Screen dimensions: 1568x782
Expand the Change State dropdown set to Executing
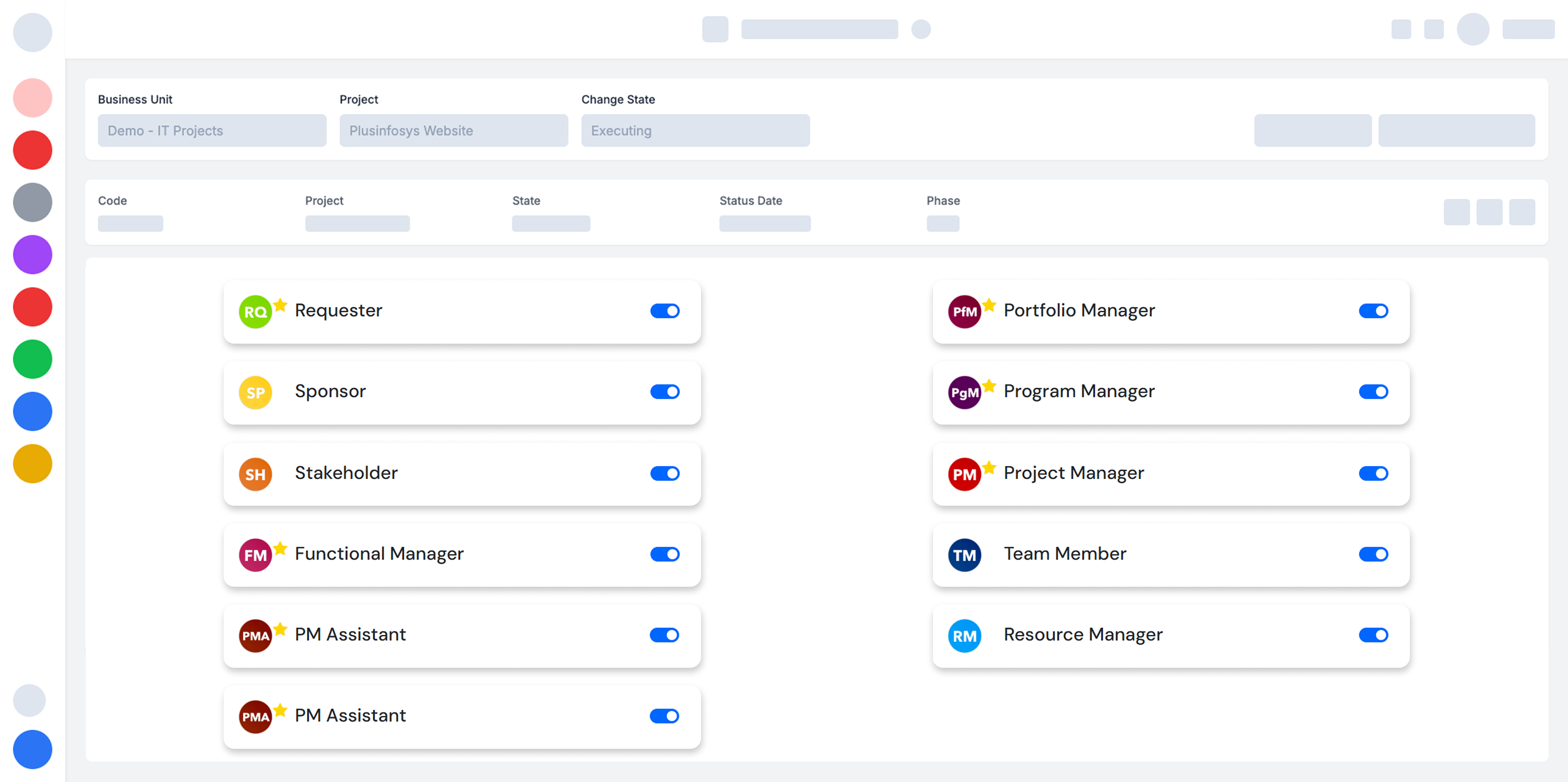click(x=695, y=131)
